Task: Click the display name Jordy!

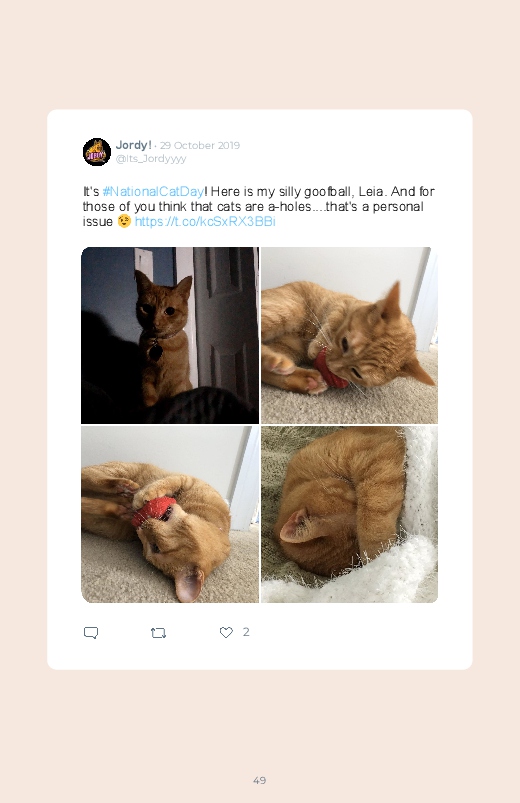Action: click(x=133, y=145)
